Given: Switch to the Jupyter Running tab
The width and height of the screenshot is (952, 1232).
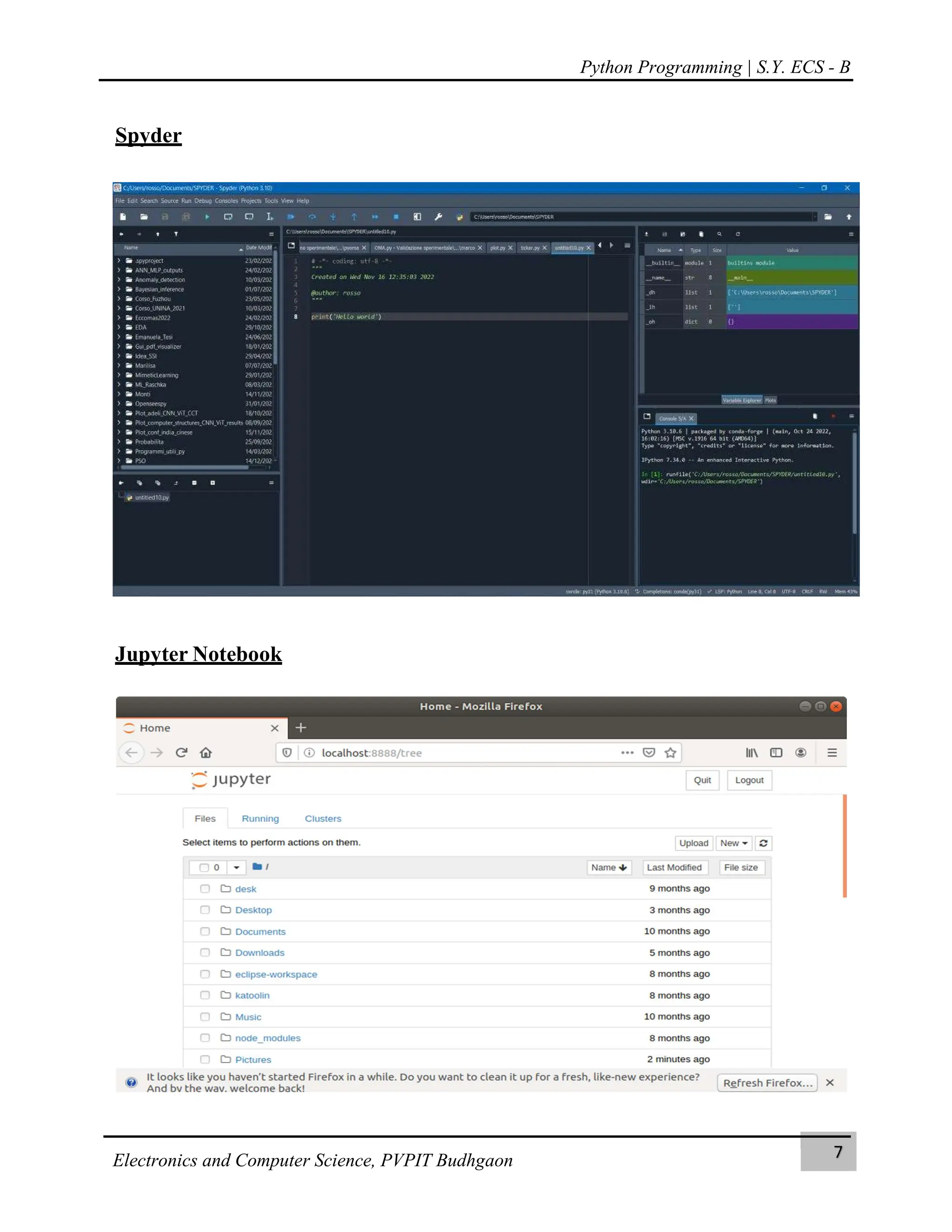Looking at the screenshot, I should click(260, 819).
